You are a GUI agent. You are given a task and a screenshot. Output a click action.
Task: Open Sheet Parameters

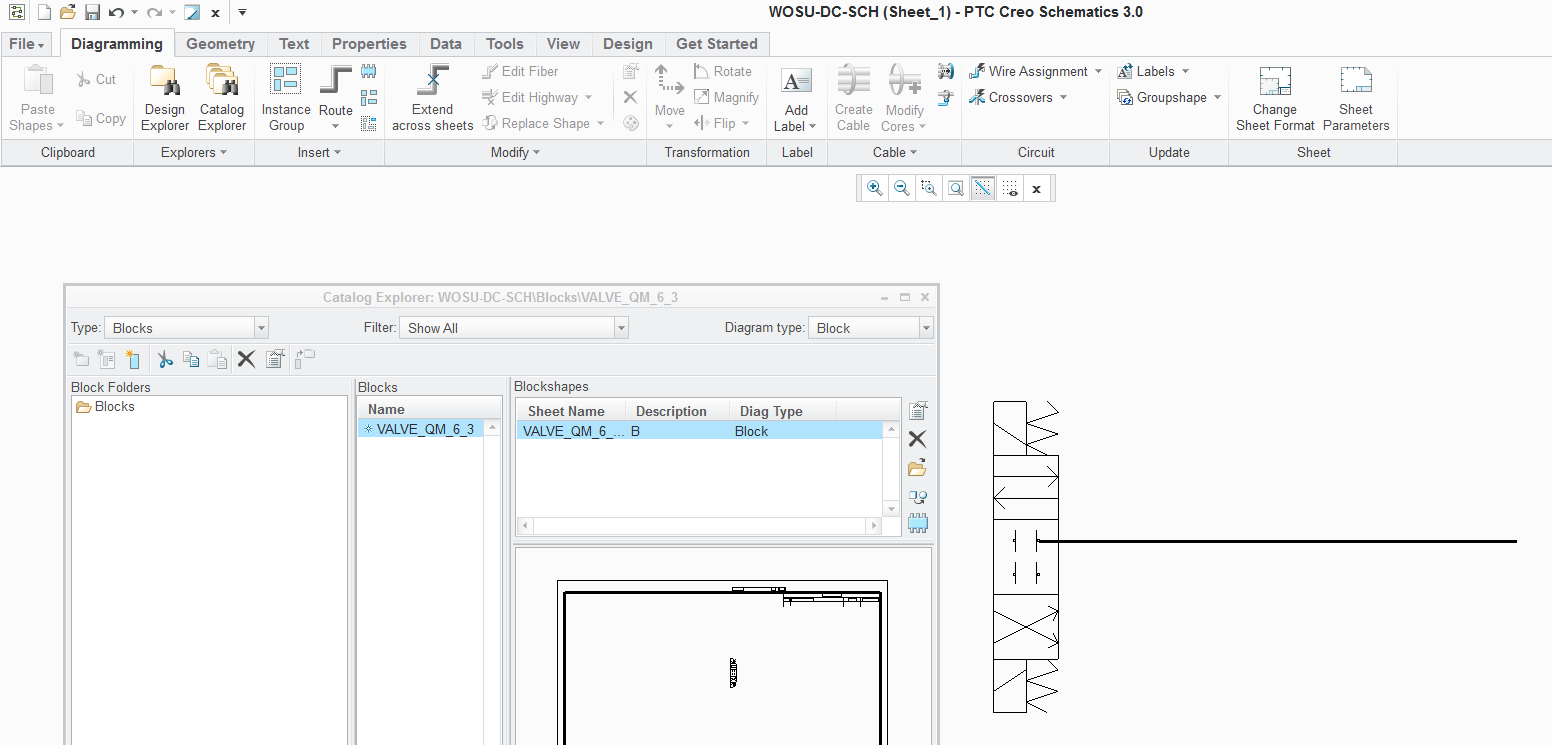pyautogui.click(x=1356, y=98)
